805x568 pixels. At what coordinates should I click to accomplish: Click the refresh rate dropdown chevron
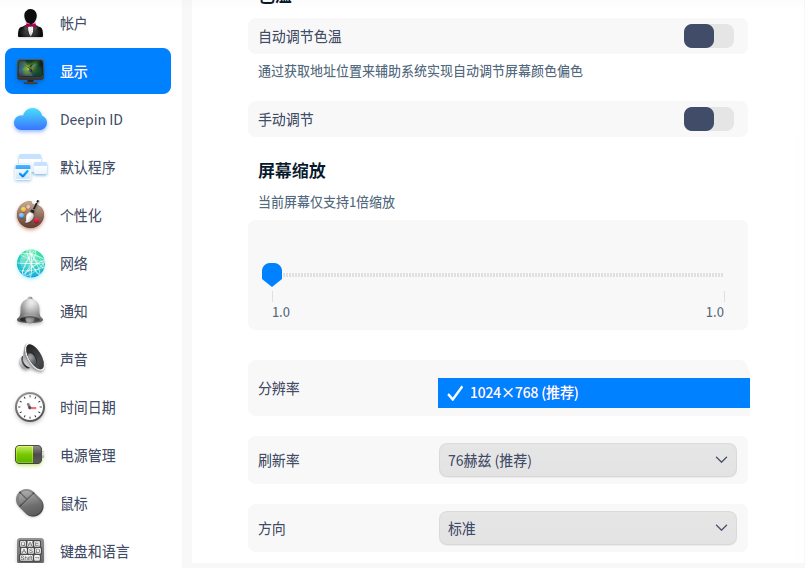coord(721,460)
